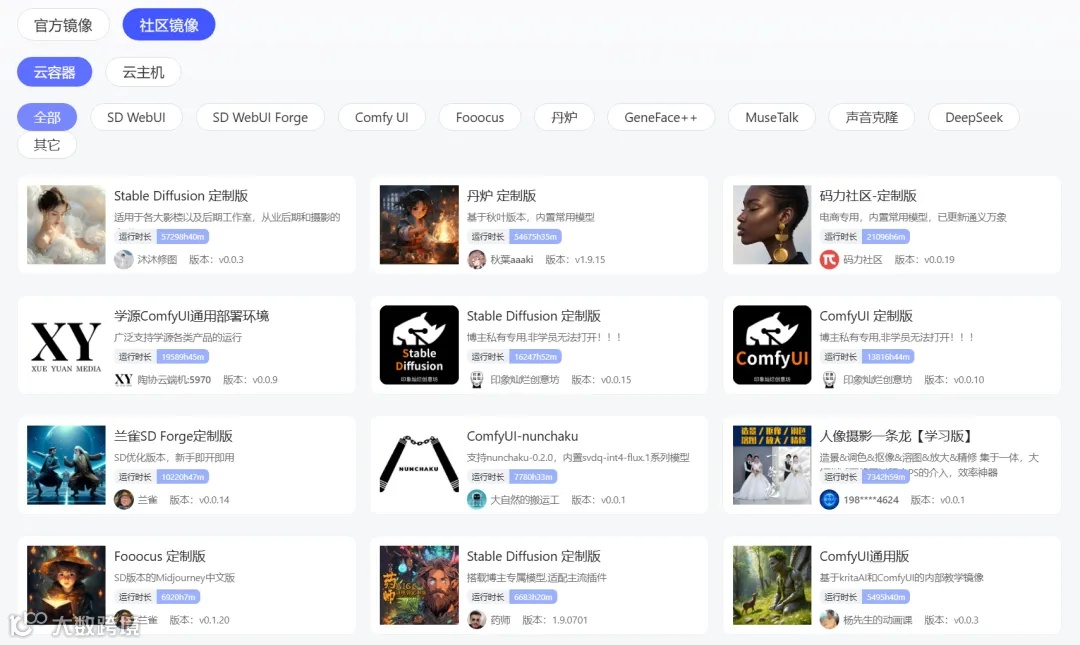Click the blue 198****4624 avatar
This screenshot has height=645, width=1080.
(829, 500)
